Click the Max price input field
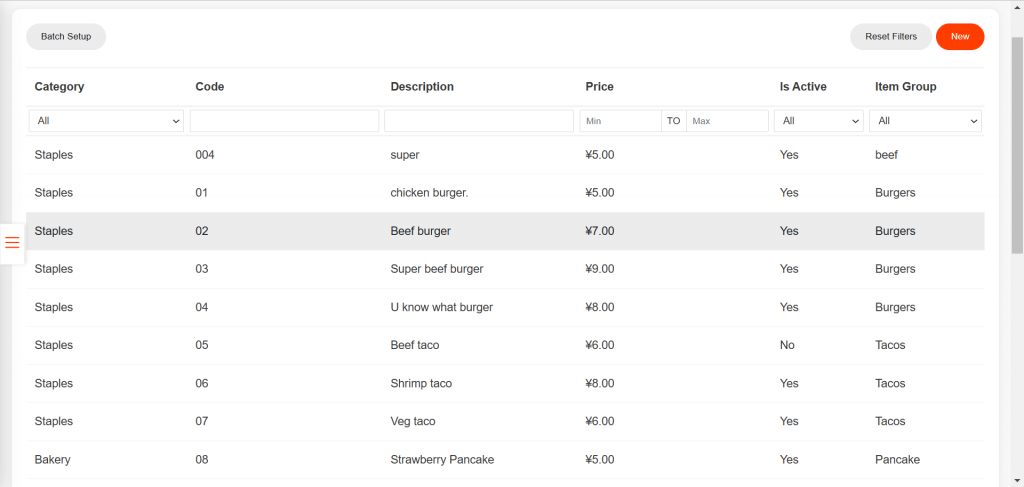The width and height of the screenshot is (1024, 487). coord(727,121)
